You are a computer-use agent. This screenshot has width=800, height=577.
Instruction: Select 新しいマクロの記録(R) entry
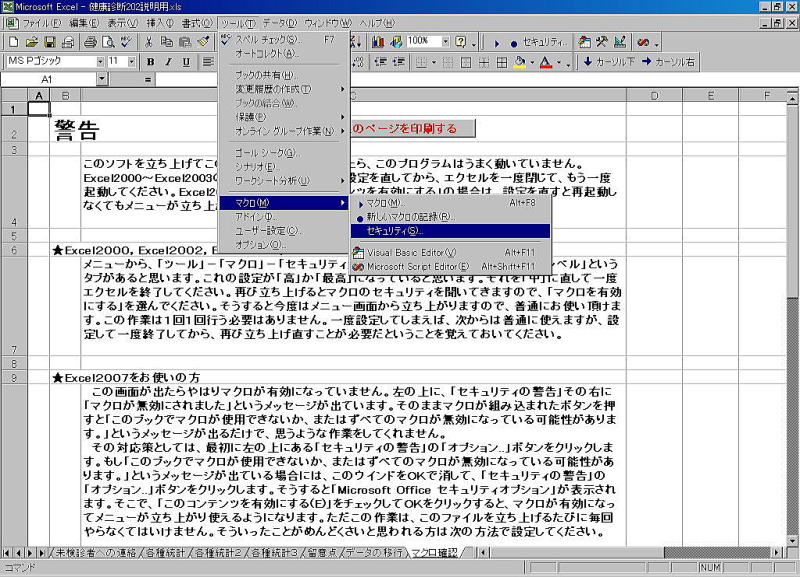pyautogui.click(x=451, y=217)
